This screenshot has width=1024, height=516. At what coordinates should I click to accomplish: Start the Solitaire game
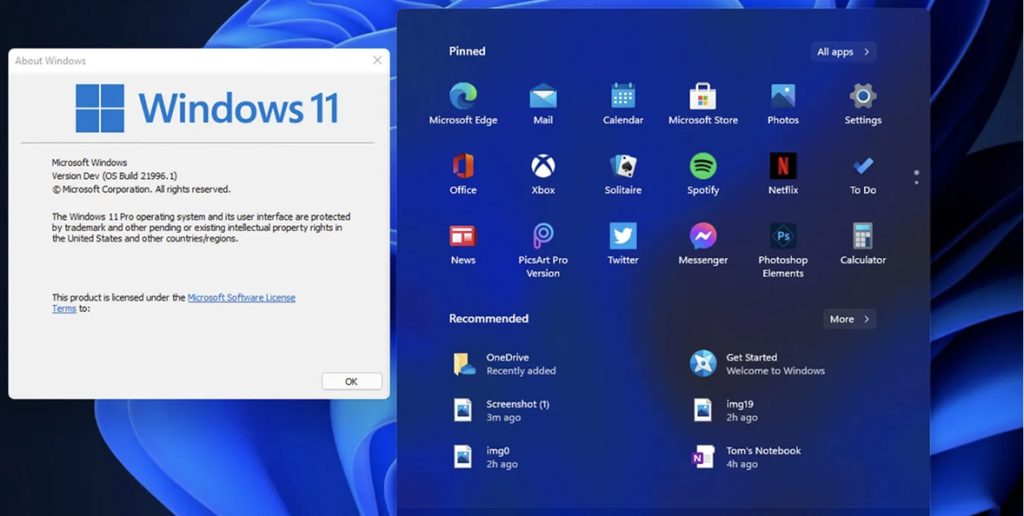pyautogui.click(x=623, y=173)
